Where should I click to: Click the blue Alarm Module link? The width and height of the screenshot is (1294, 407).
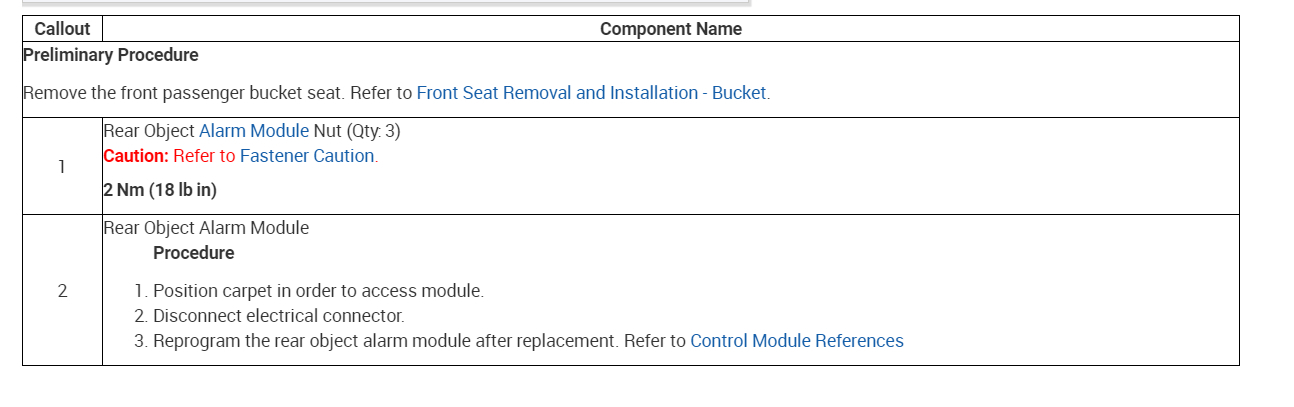pyautogui.click(x=254, y=131)
